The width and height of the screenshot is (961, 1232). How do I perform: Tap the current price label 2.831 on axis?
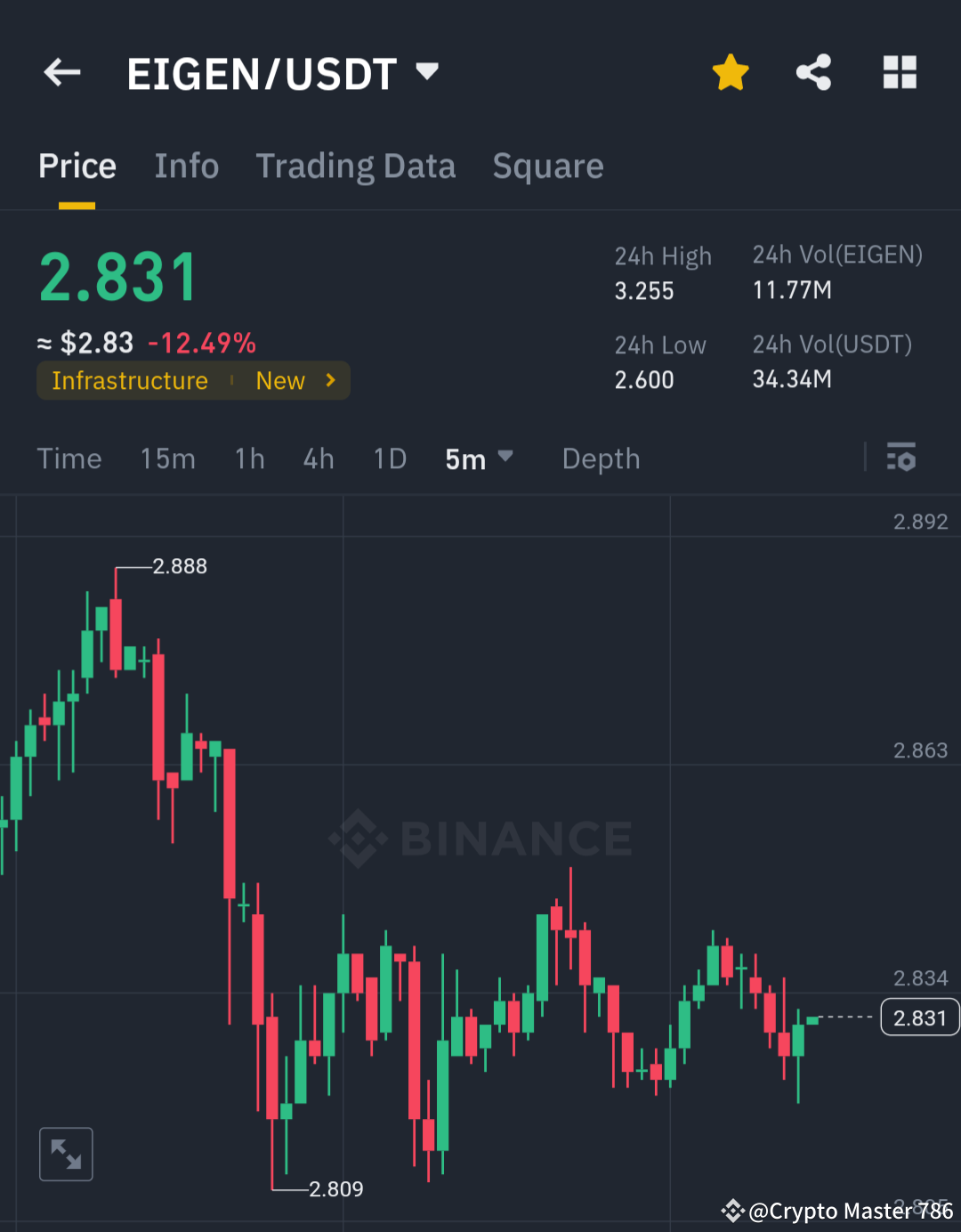click(x=919, y=1017)
